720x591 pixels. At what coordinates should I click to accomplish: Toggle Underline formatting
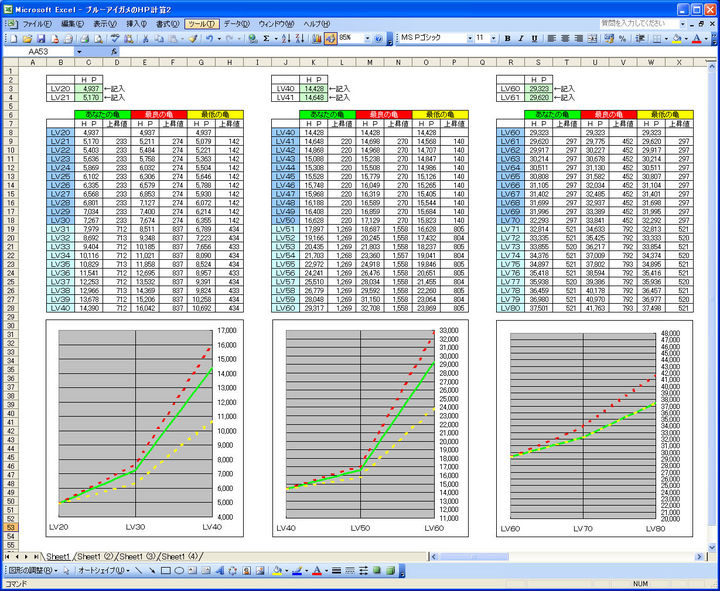[x=534, y=39]
